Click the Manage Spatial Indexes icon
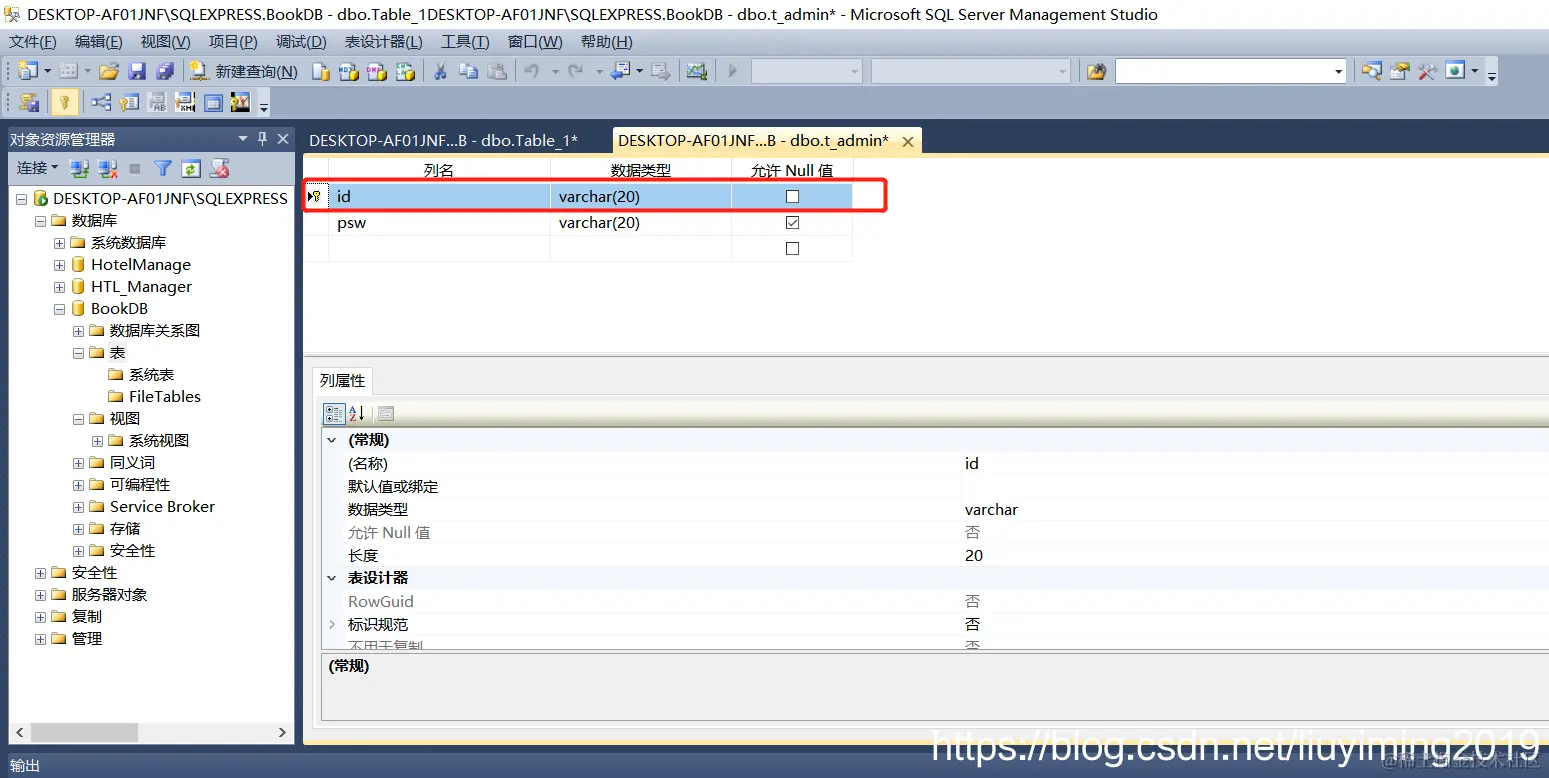 [x=240, y=102]
